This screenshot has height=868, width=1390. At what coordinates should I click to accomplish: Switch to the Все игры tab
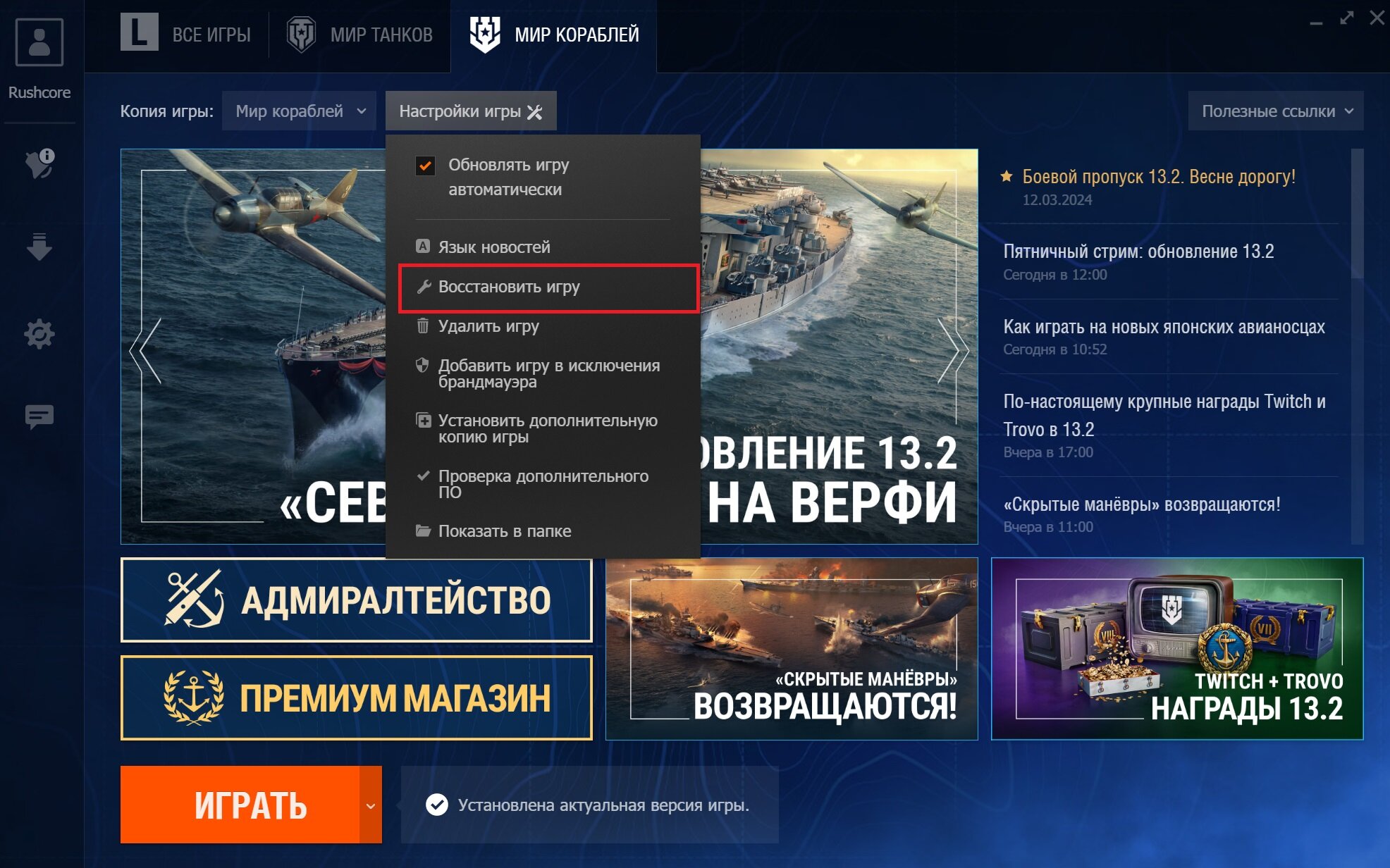(x=186, y=34)
